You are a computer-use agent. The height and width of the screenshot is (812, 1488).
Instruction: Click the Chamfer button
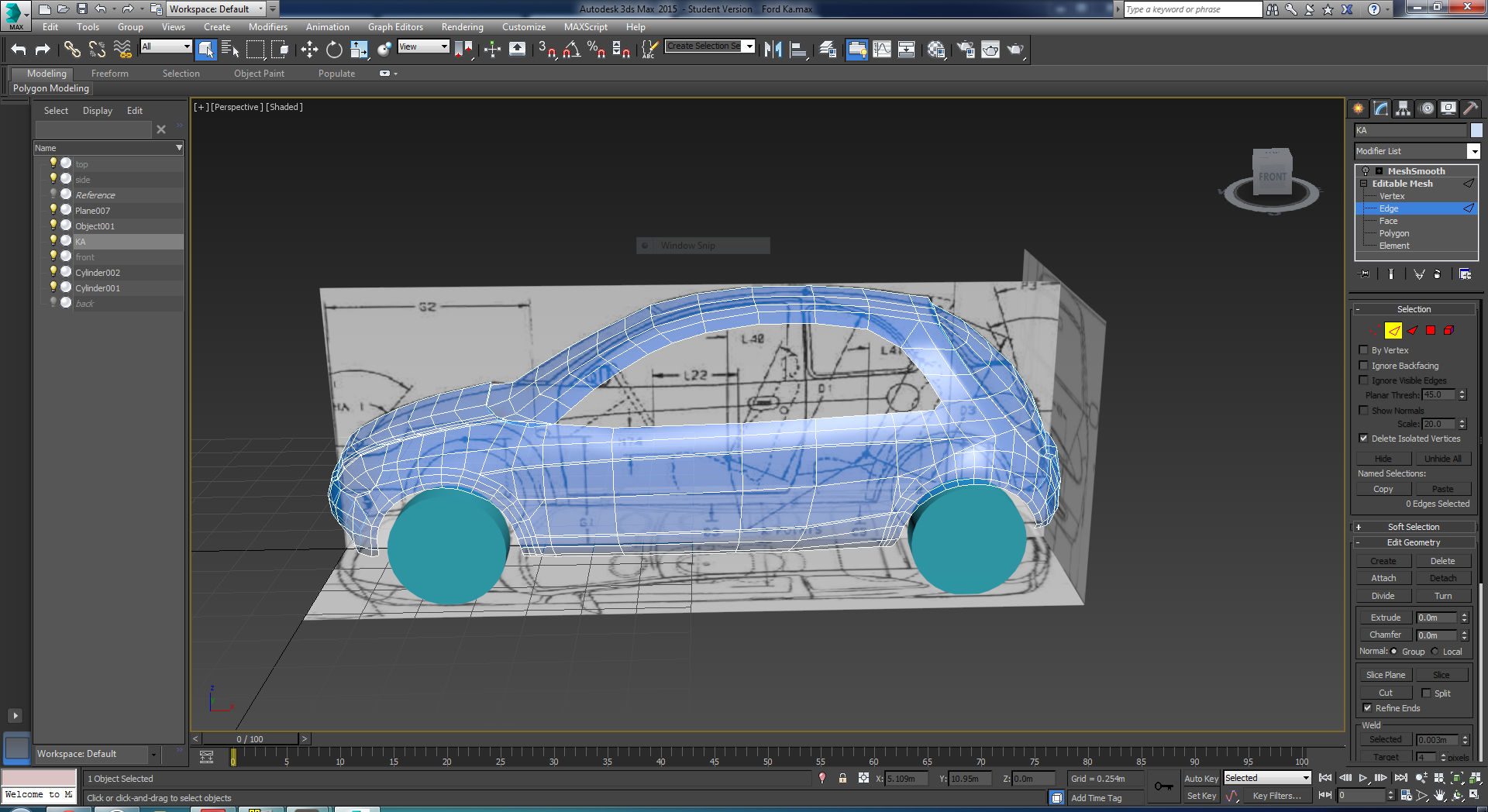coord(1385,635)
